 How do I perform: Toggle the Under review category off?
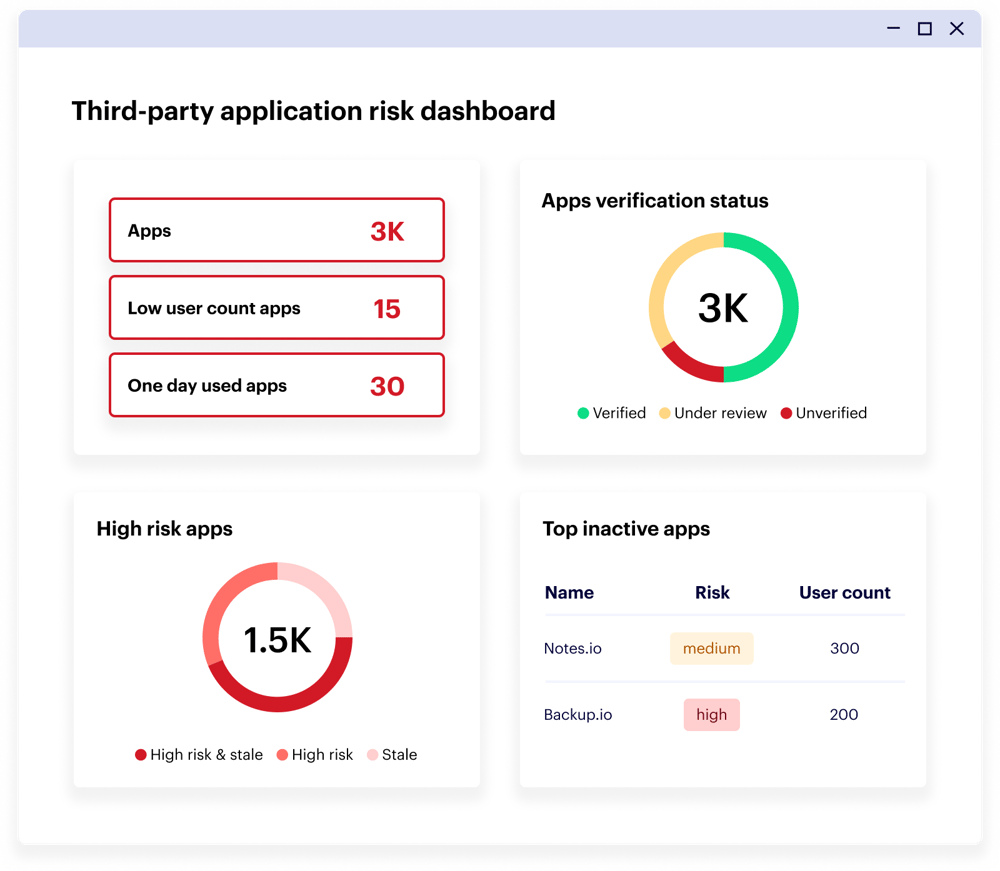click(713, 412)
